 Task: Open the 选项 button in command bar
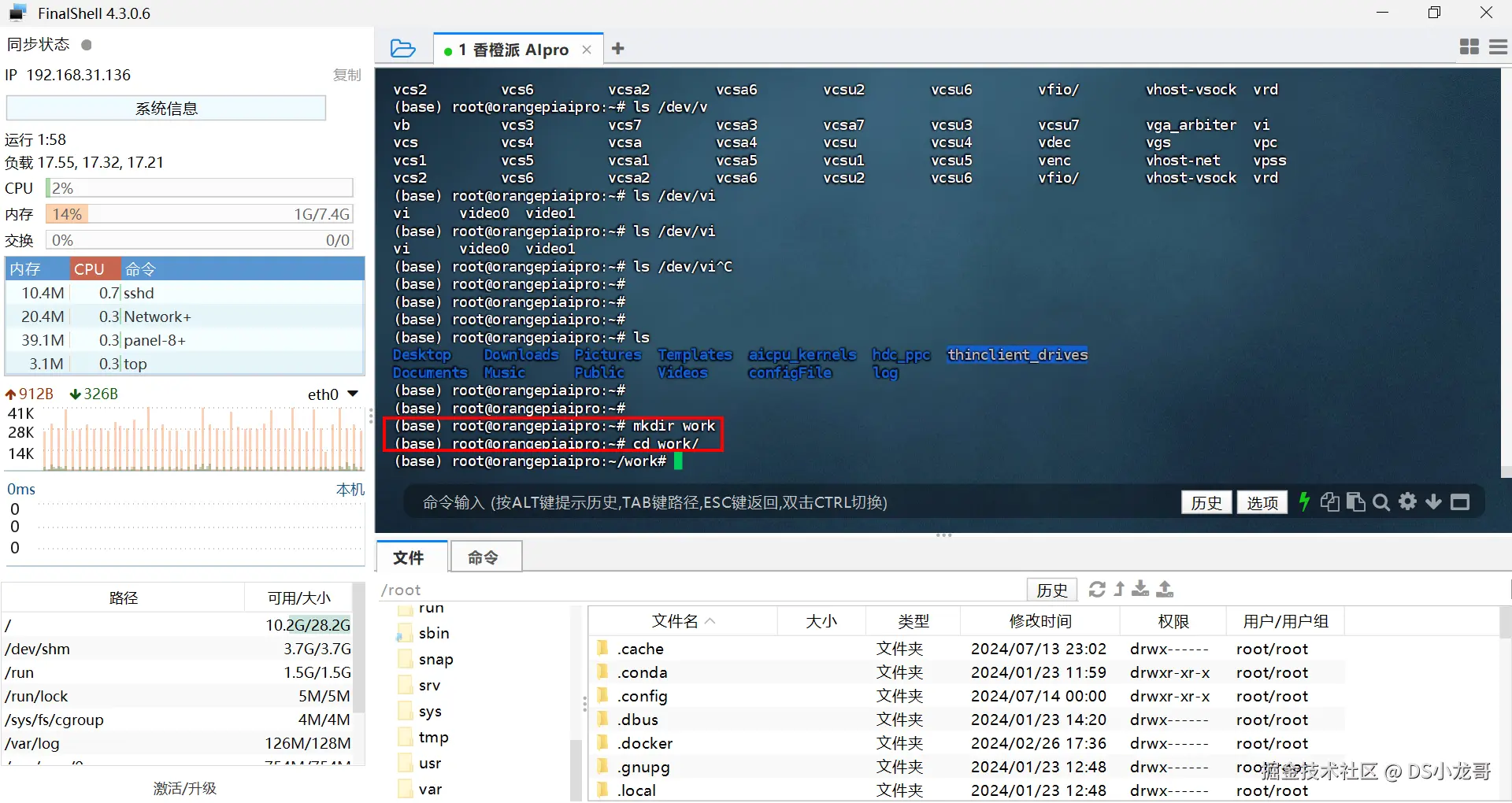tap(1262, 502)
